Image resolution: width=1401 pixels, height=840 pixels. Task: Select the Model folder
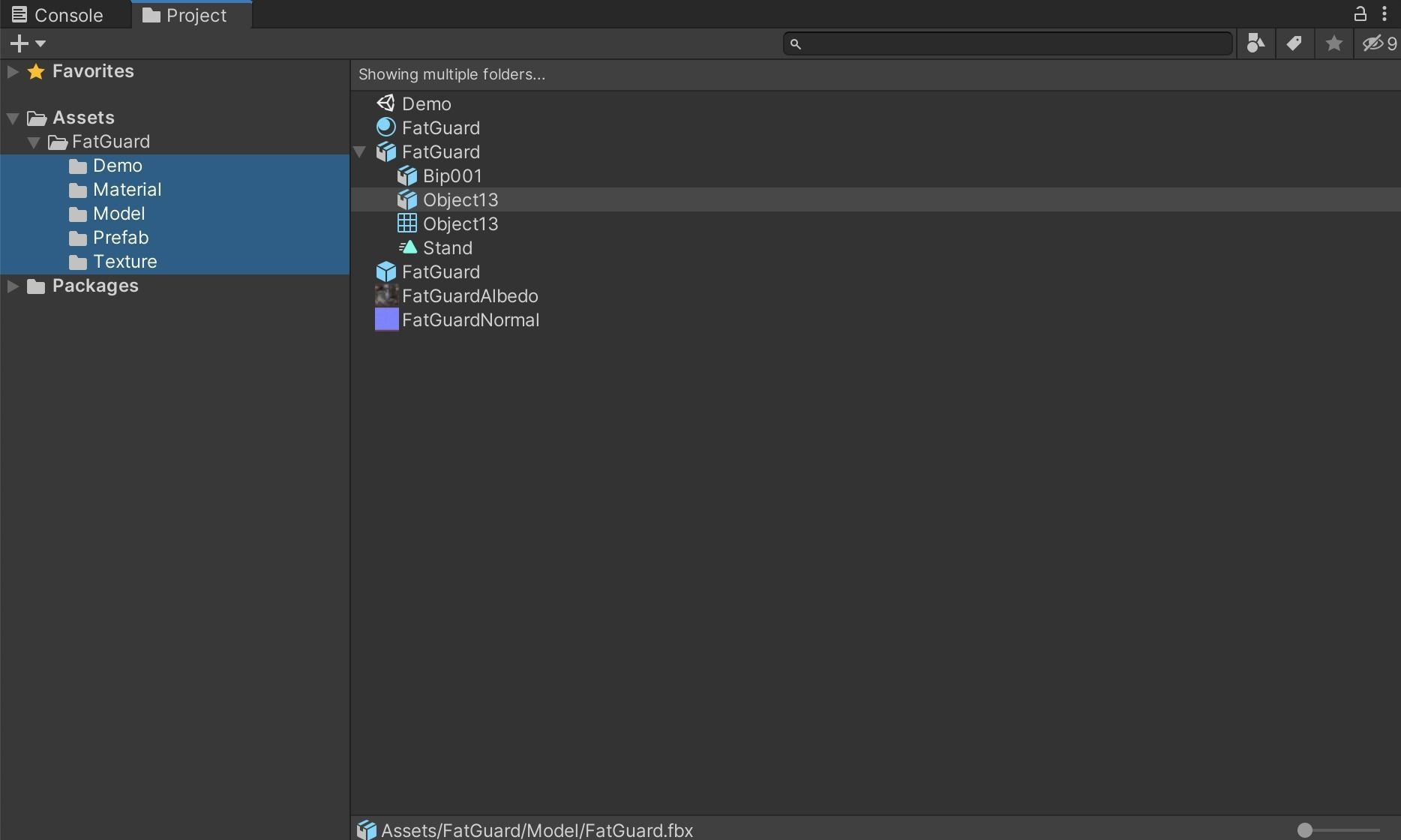pos(175,214)
